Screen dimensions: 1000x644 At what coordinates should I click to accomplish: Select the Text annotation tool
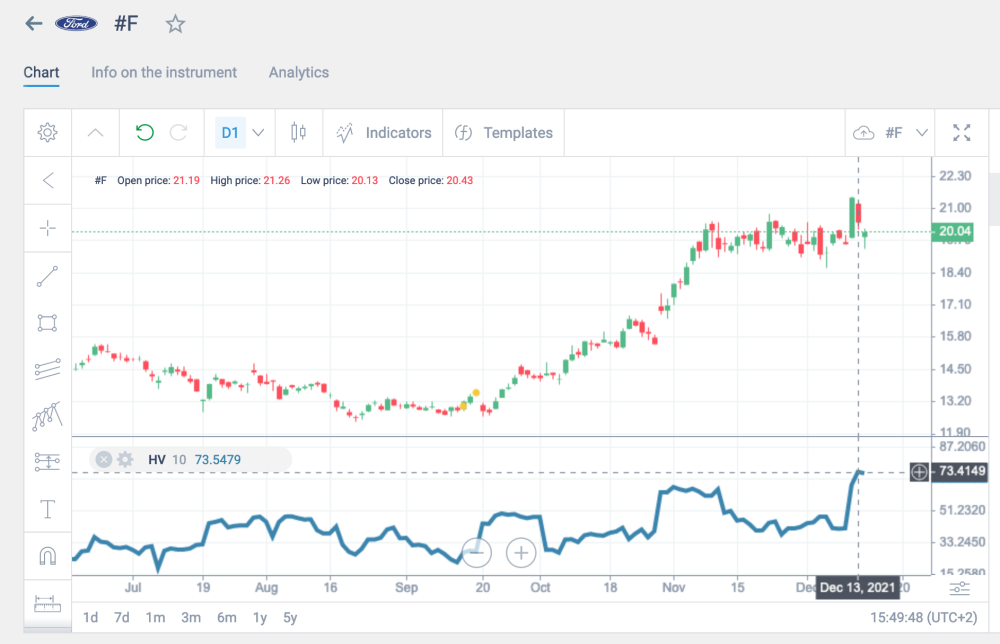47,508
